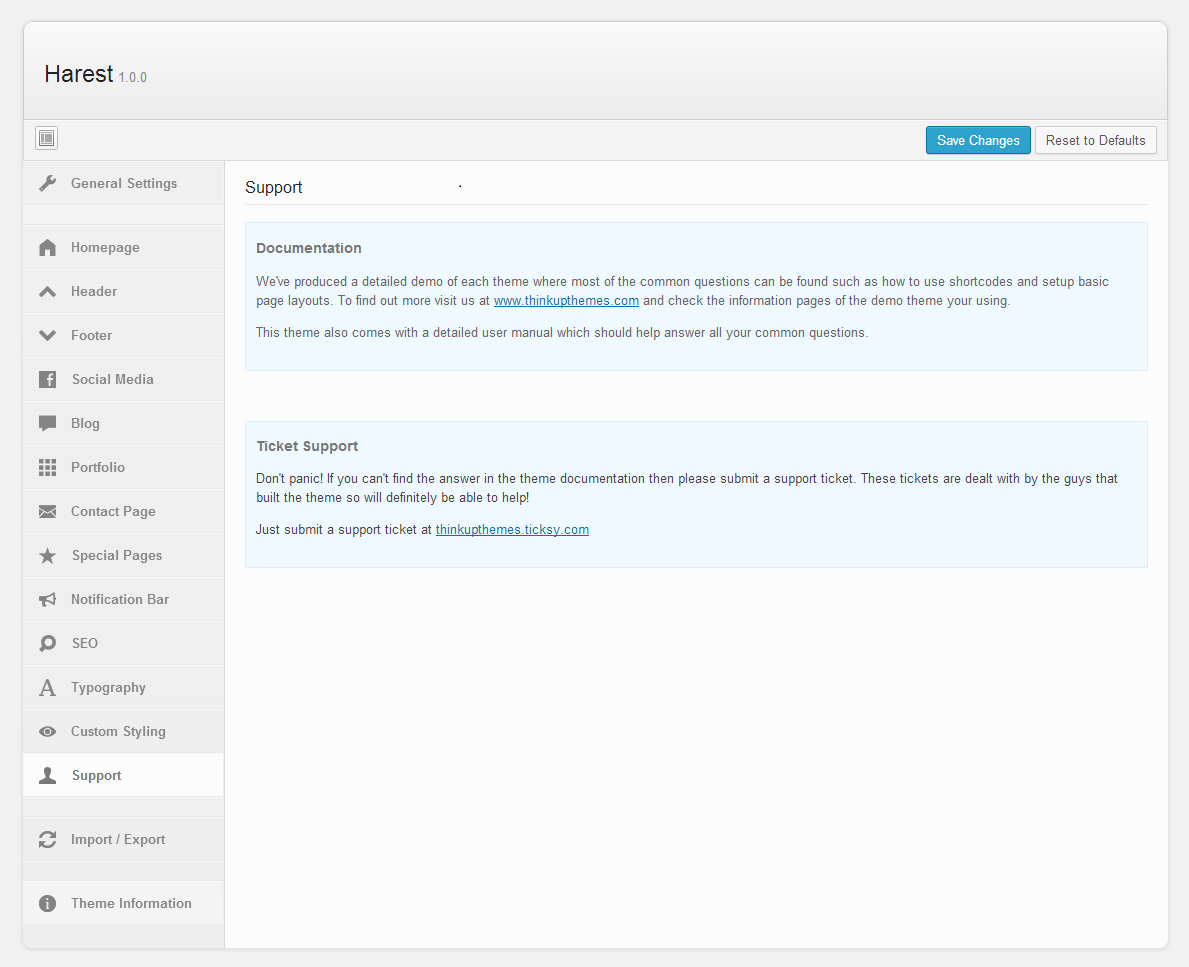Click the expand-all options icon in toolbar
The image size is (1189, 967).
click(x=46, y=139)
